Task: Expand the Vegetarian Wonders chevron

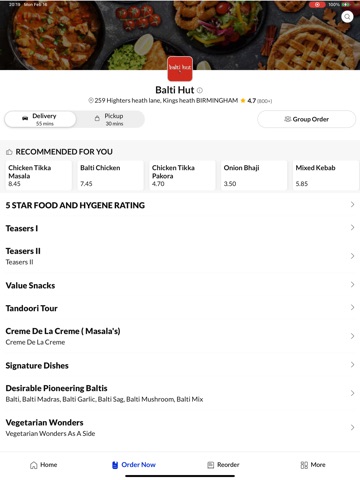Action: (x=352, y=427)
